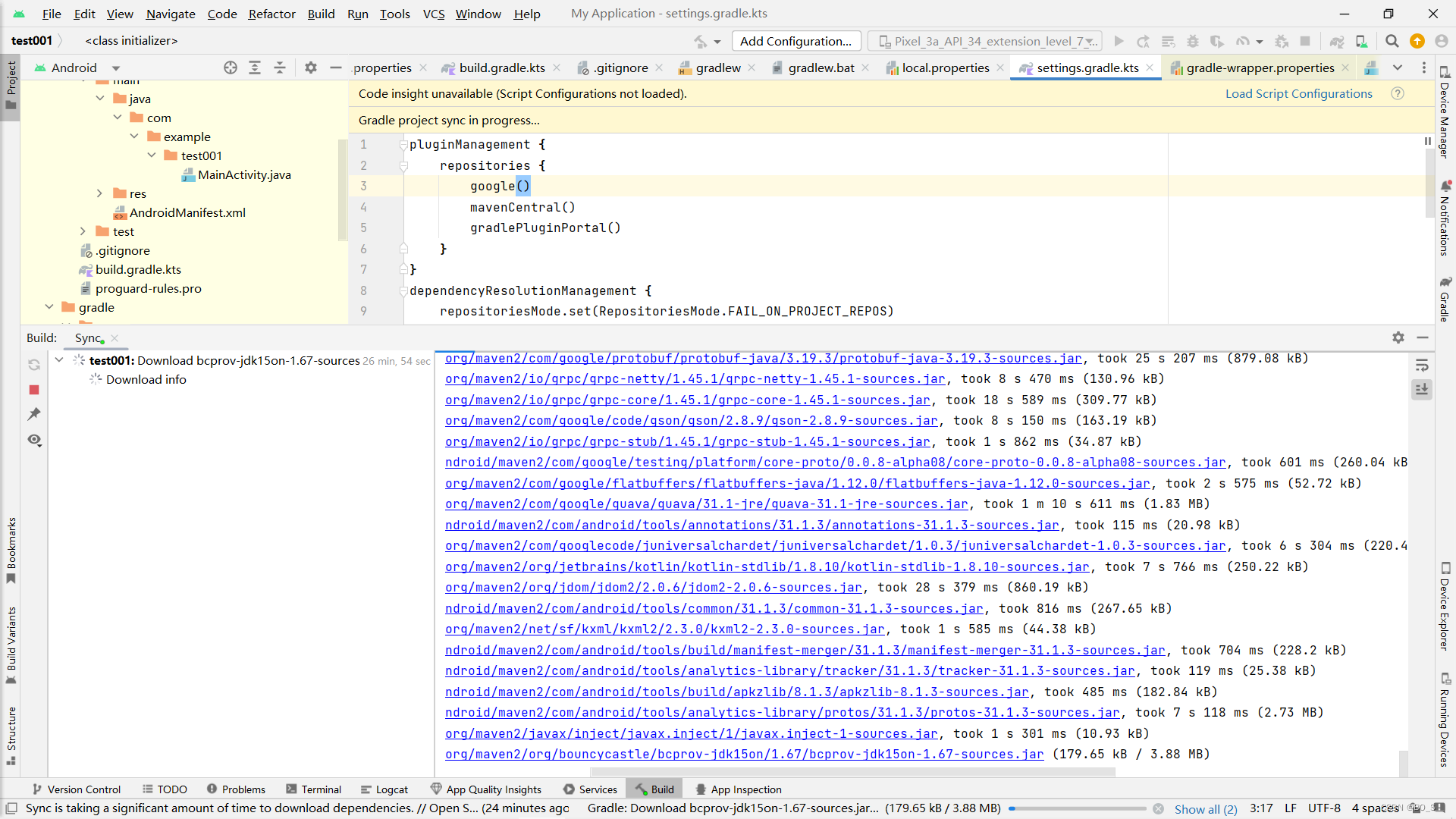Viewport: 1456px width, 819px height.
Task: Click the Search Everywhere magnifier icon
Action: pyautogui.click(x=1392, y=41)
